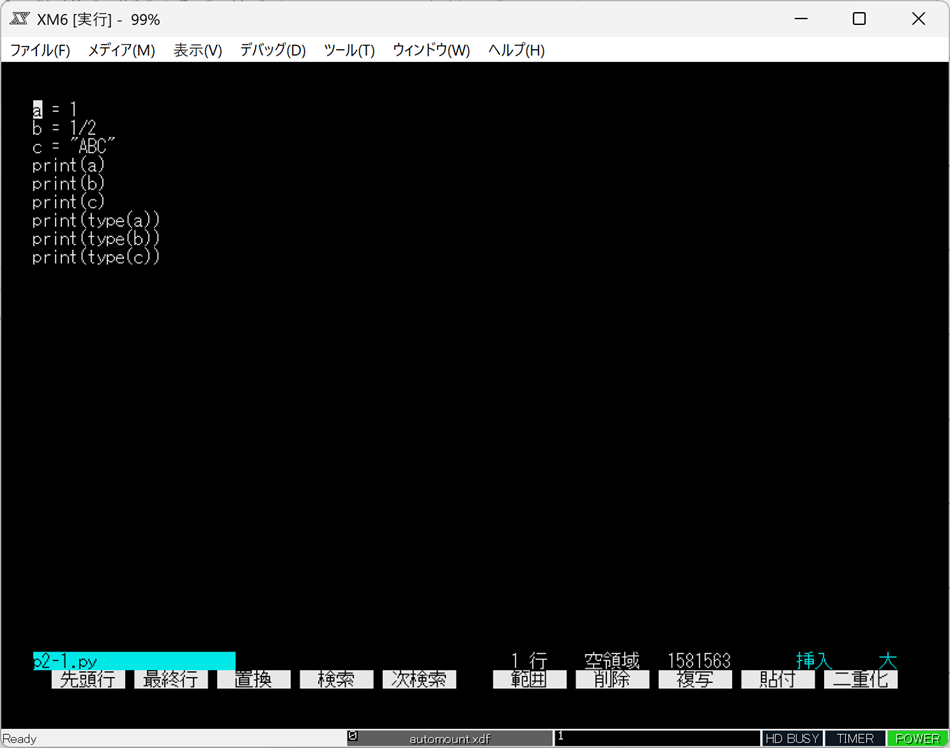Open the デバッグ(D) menu
This screenshot has height=748, width=950.
pos(273,50)
